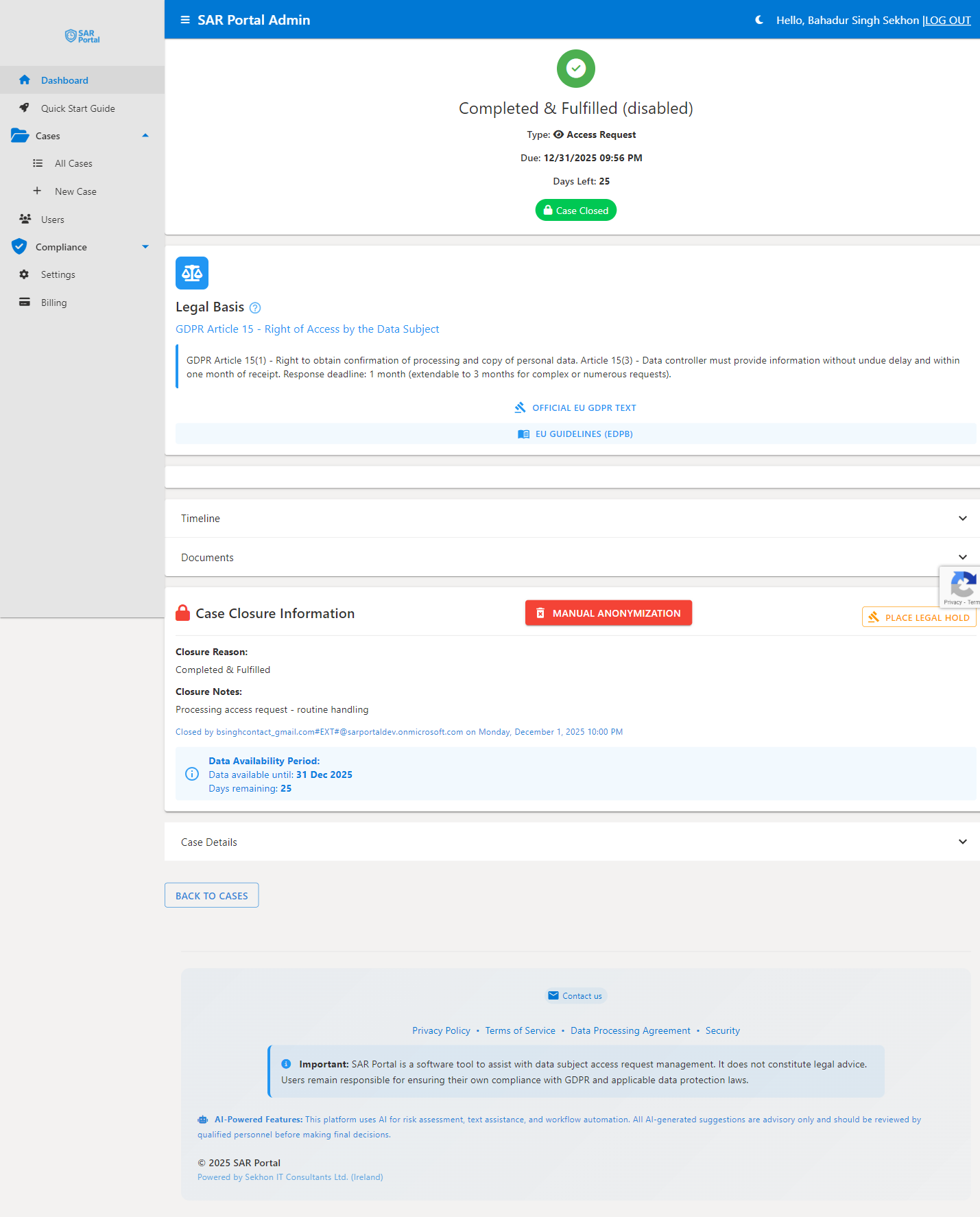
Task: Open the Official EU GDPR Text link
Action: point(576,407)
